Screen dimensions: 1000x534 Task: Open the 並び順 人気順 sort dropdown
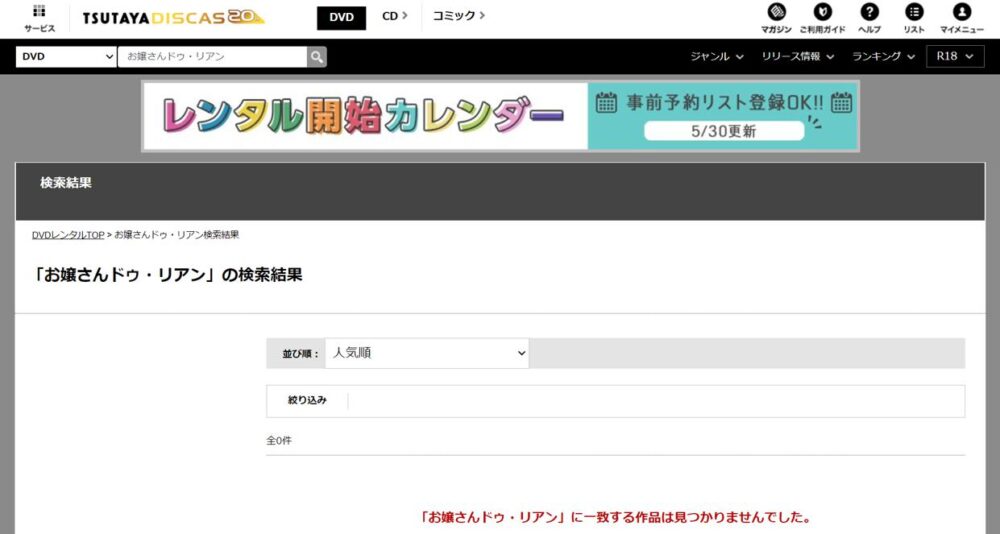coord(427,353)
